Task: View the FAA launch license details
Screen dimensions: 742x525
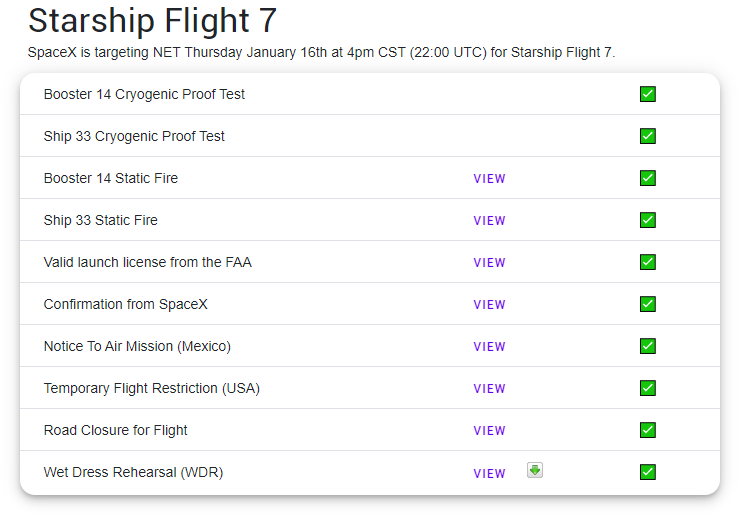Action: click(489, 263)
